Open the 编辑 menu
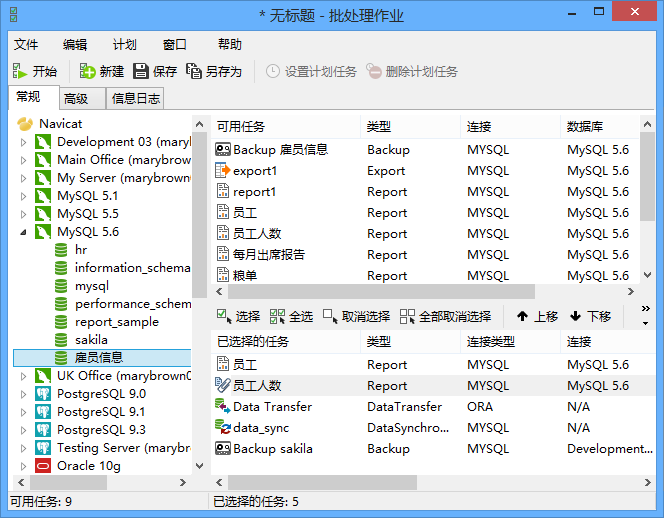Viewport: 664px width, 518px height. point(75,44)
